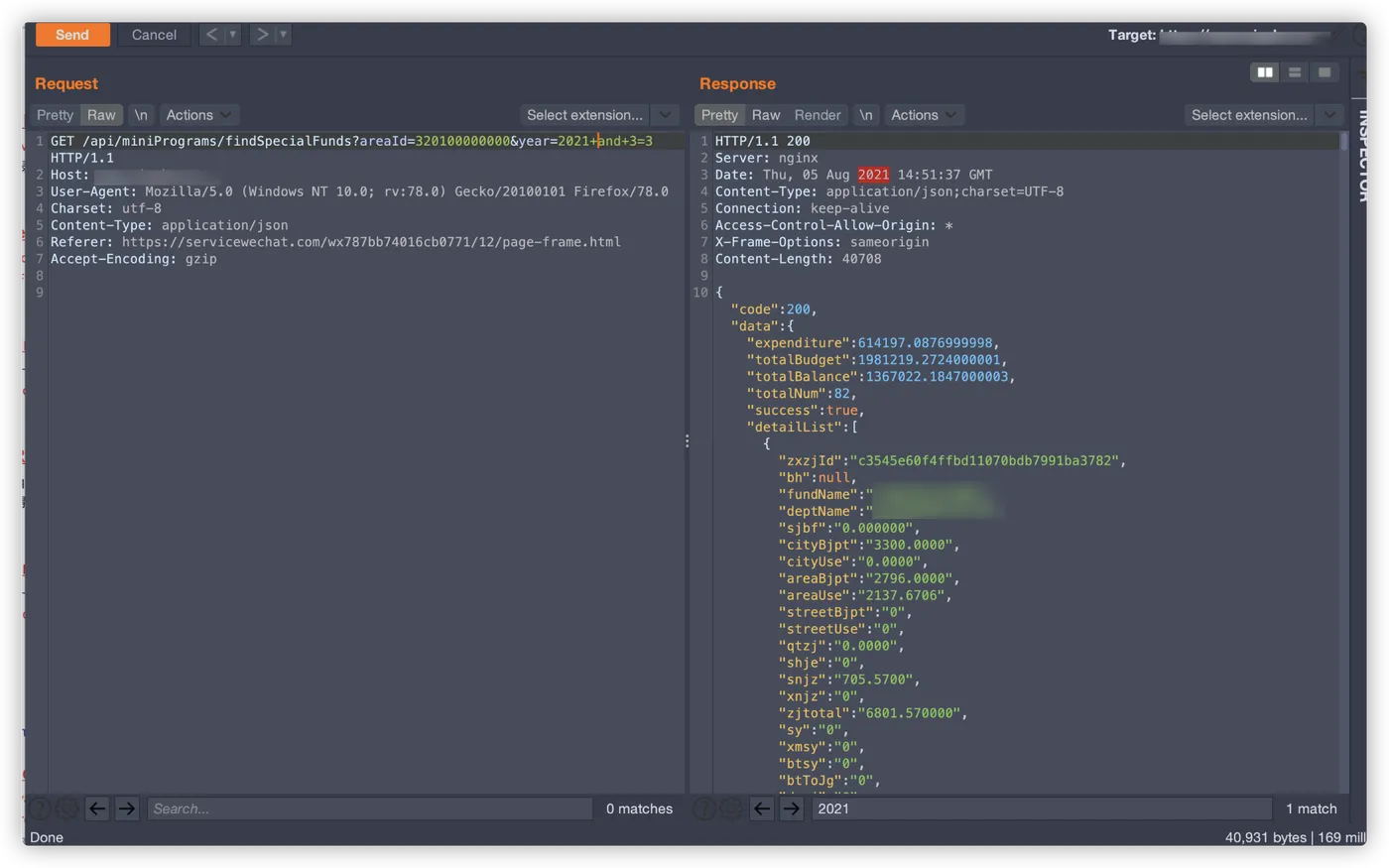Click expenditure value 614197.0876999998

[x=925, y=342]
